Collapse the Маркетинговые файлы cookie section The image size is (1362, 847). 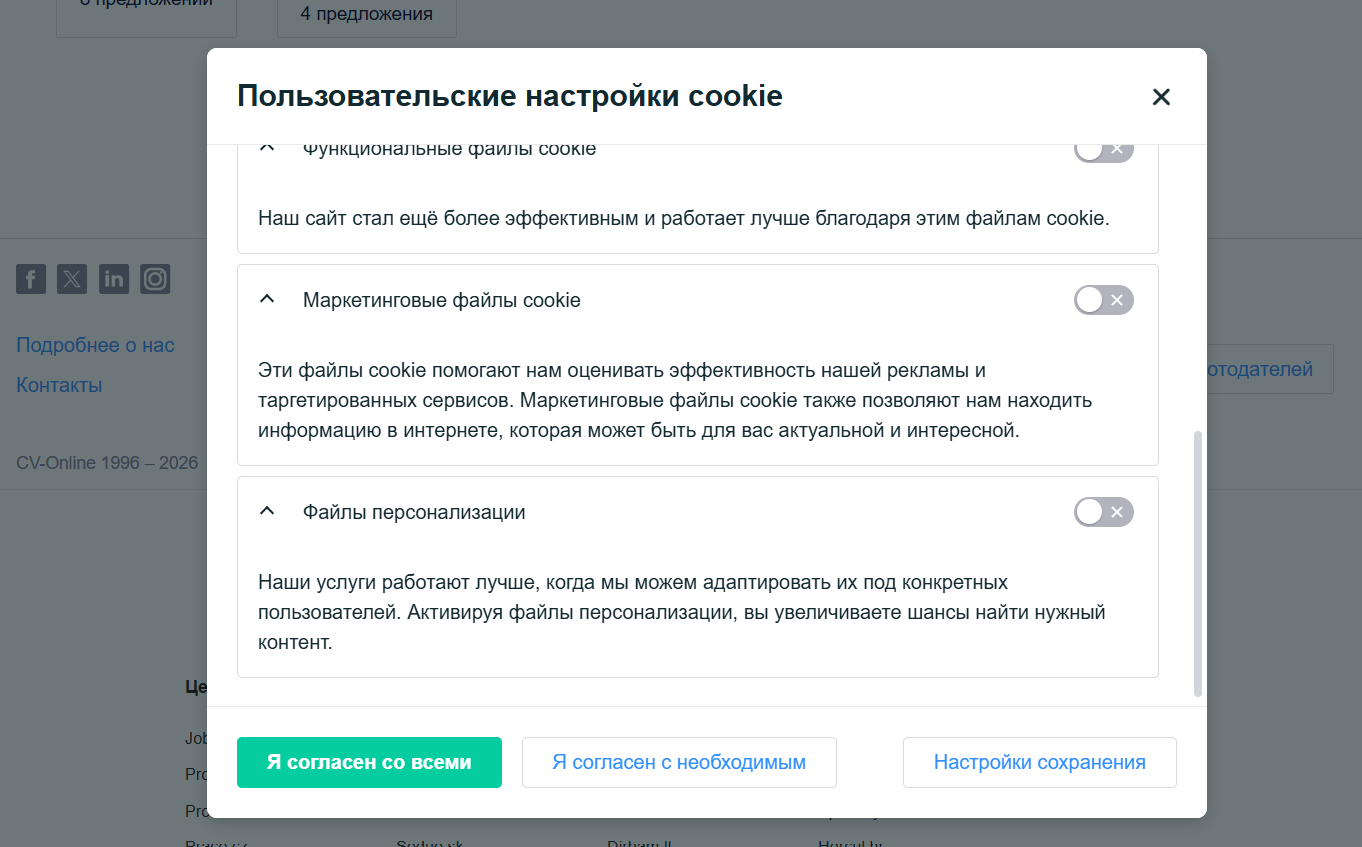tap(267, 300)
